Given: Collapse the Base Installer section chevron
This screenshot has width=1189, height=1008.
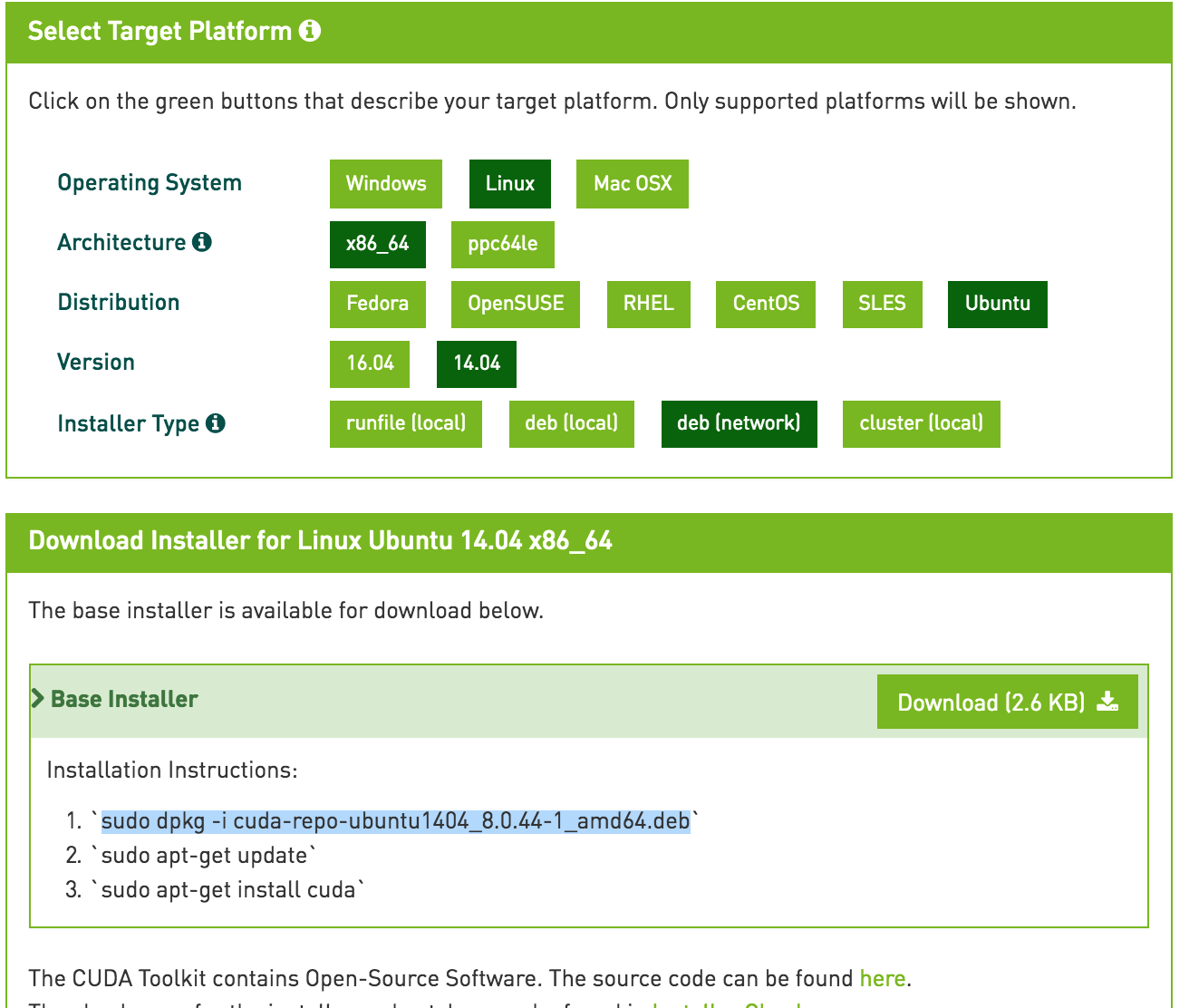Looking at the screenshot, I should click(38, 699).
